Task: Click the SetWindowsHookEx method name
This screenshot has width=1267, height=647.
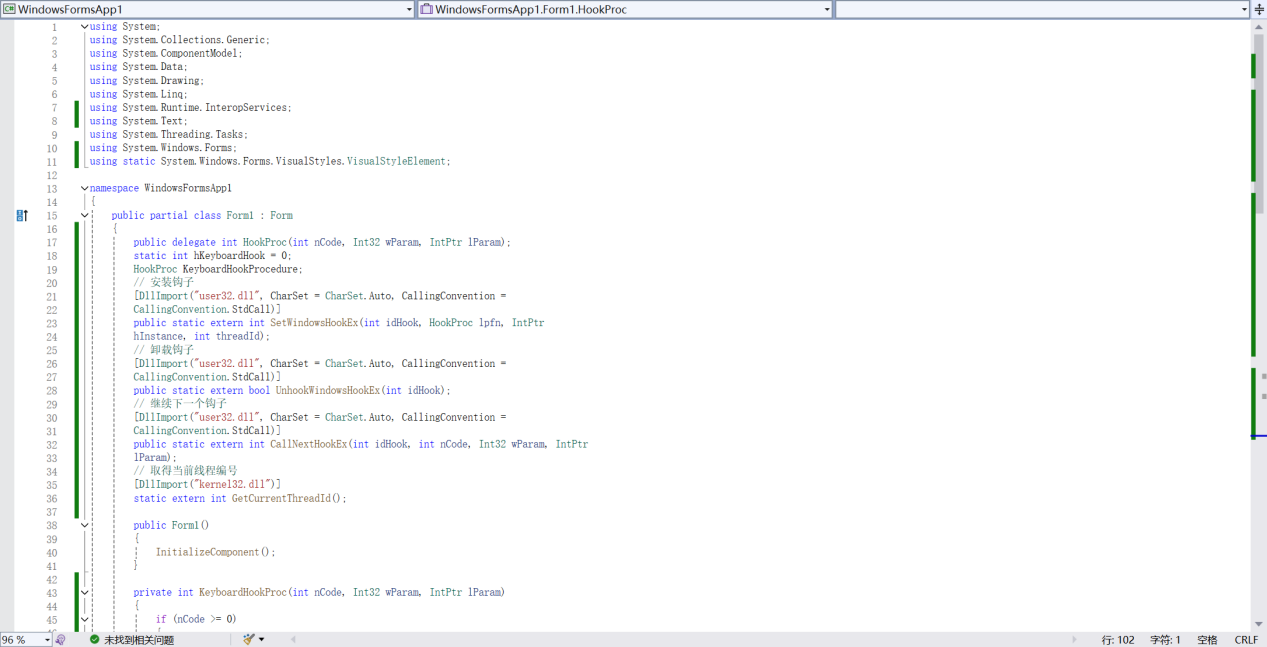Action: coord(314,323)
